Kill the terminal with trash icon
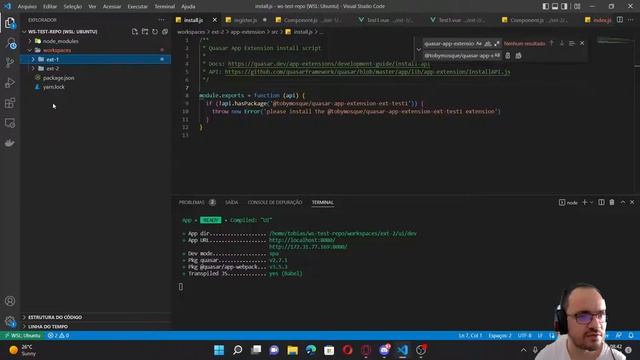The image size is (640, 360). [x=612, y=202]
